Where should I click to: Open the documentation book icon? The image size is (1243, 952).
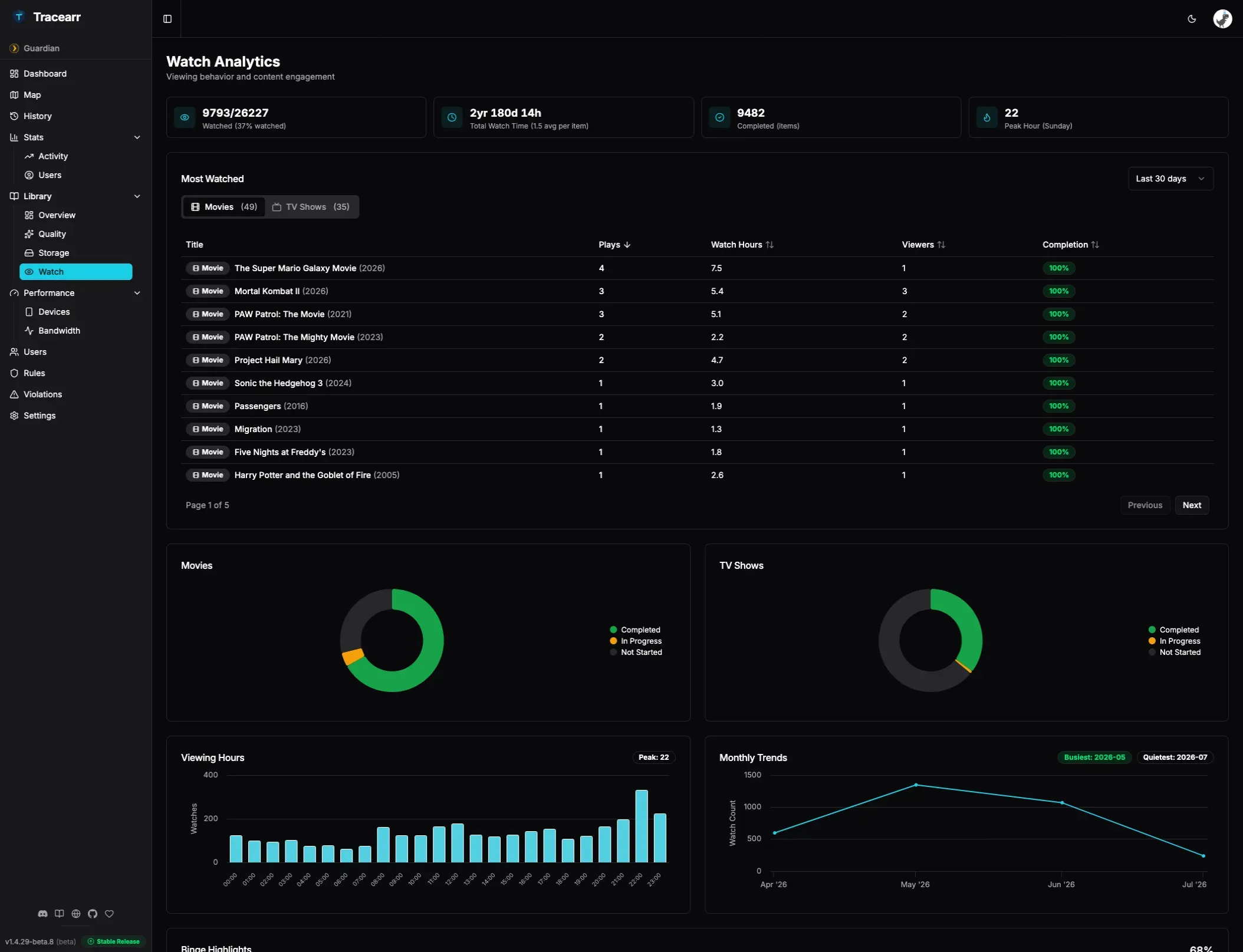pos(60,914)
